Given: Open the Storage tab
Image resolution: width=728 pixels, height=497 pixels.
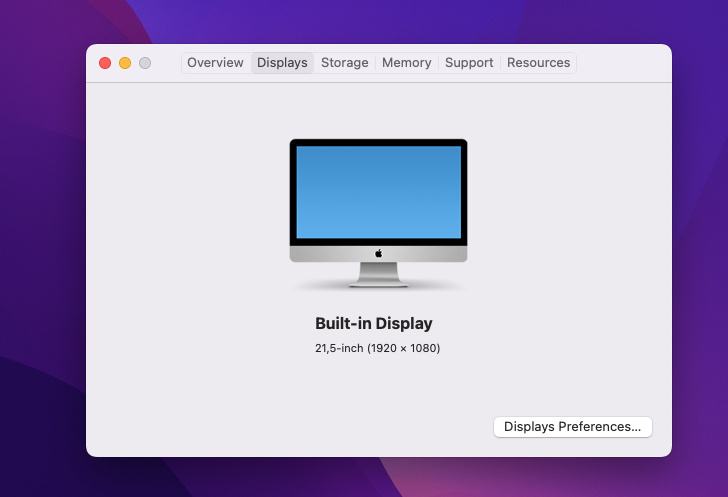Looking at the screenshot, I should (x=344, y=63).
